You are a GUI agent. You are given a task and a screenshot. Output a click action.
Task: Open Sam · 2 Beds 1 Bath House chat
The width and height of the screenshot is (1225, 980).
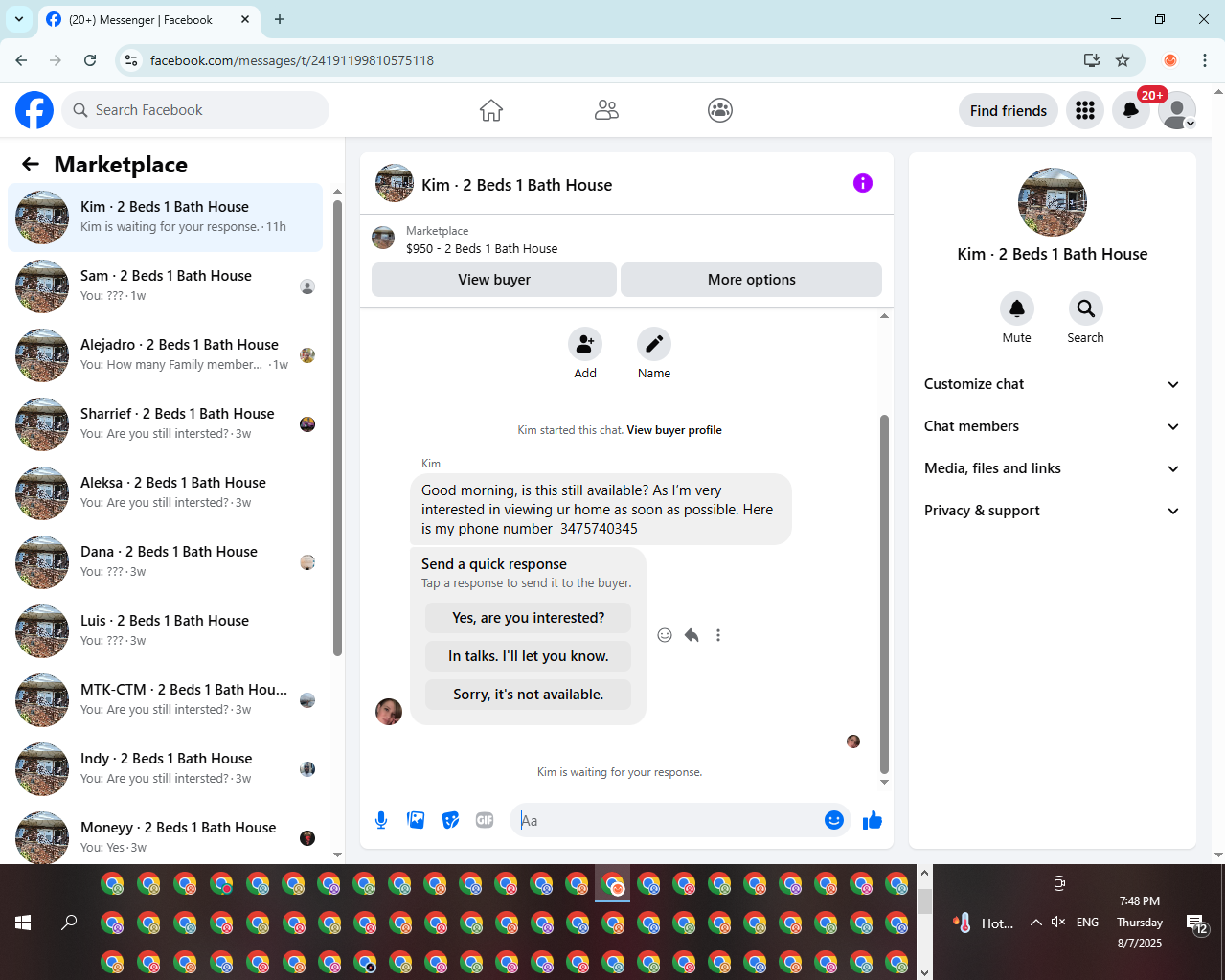pyautogui.click(x=166, y=286)
